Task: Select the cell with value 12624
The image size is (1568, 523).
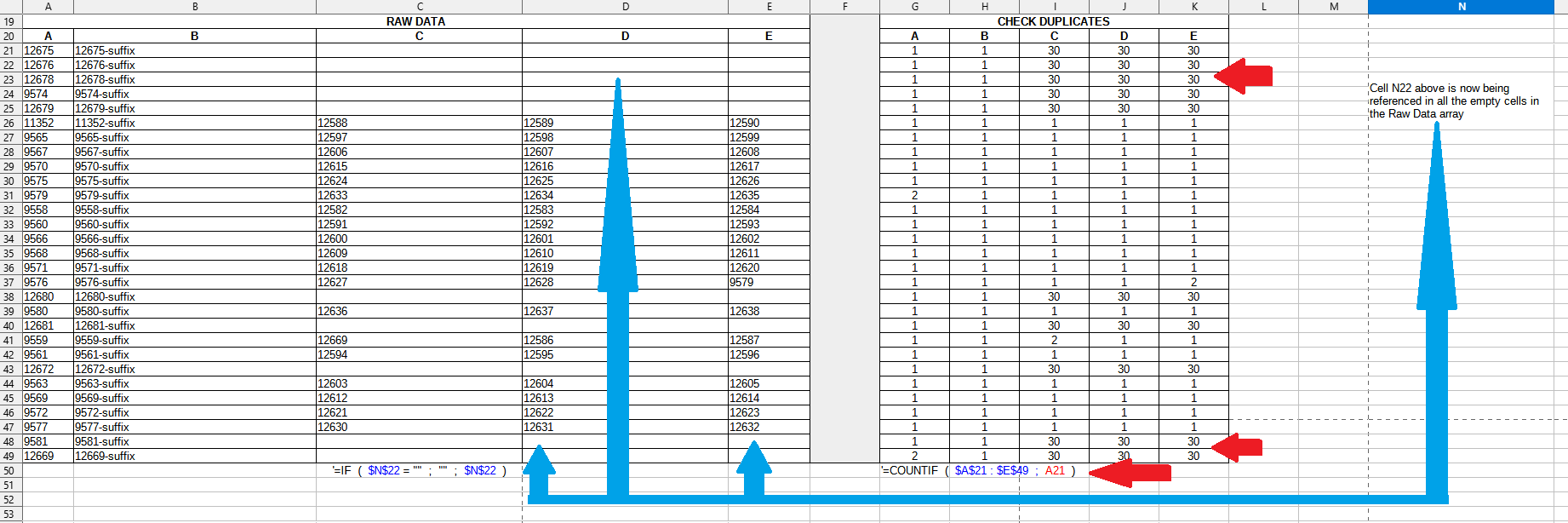Action: tap(419, 181)
